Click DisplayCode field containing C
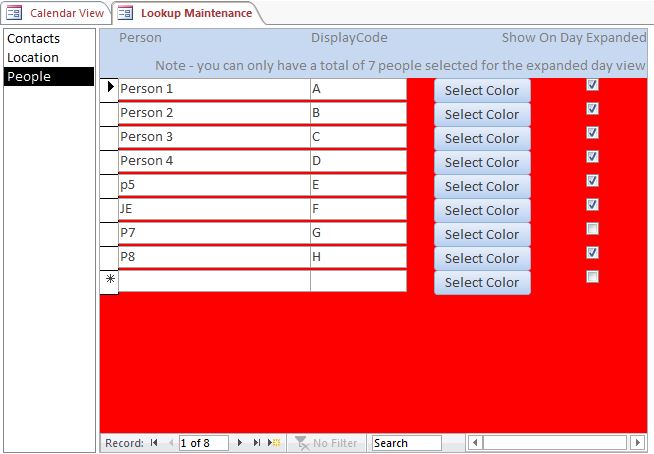This screenshot has height=454, width=654. tap(358, 137)
